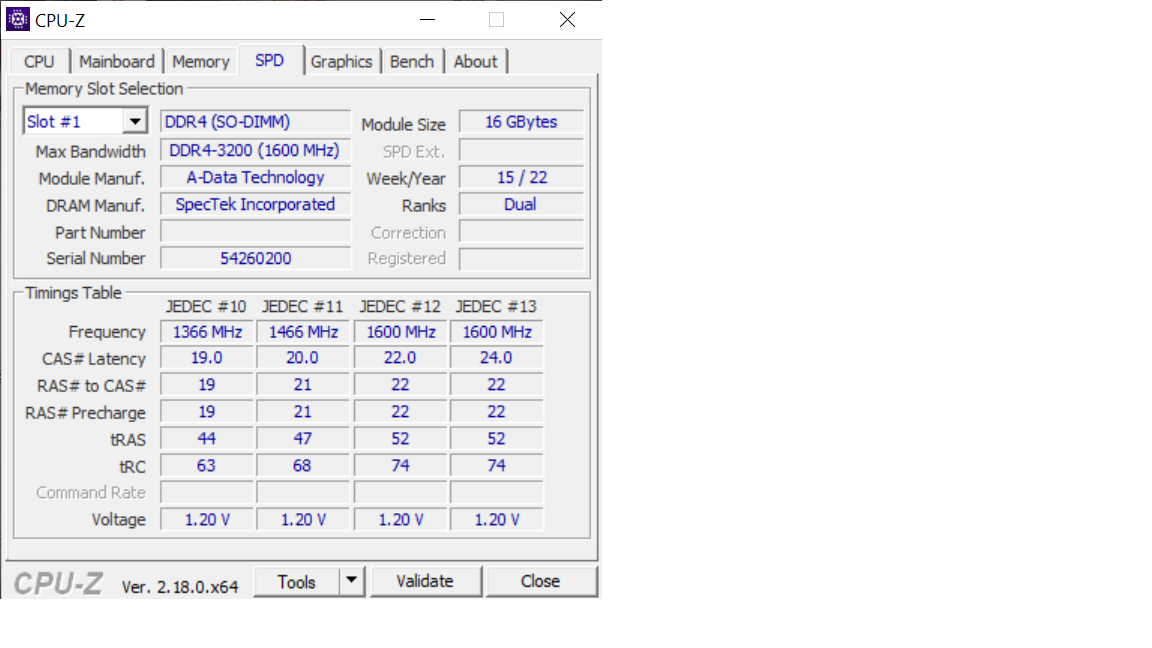
Task: Click the Week/Year value 15 / 22
Action: point(521,178)
